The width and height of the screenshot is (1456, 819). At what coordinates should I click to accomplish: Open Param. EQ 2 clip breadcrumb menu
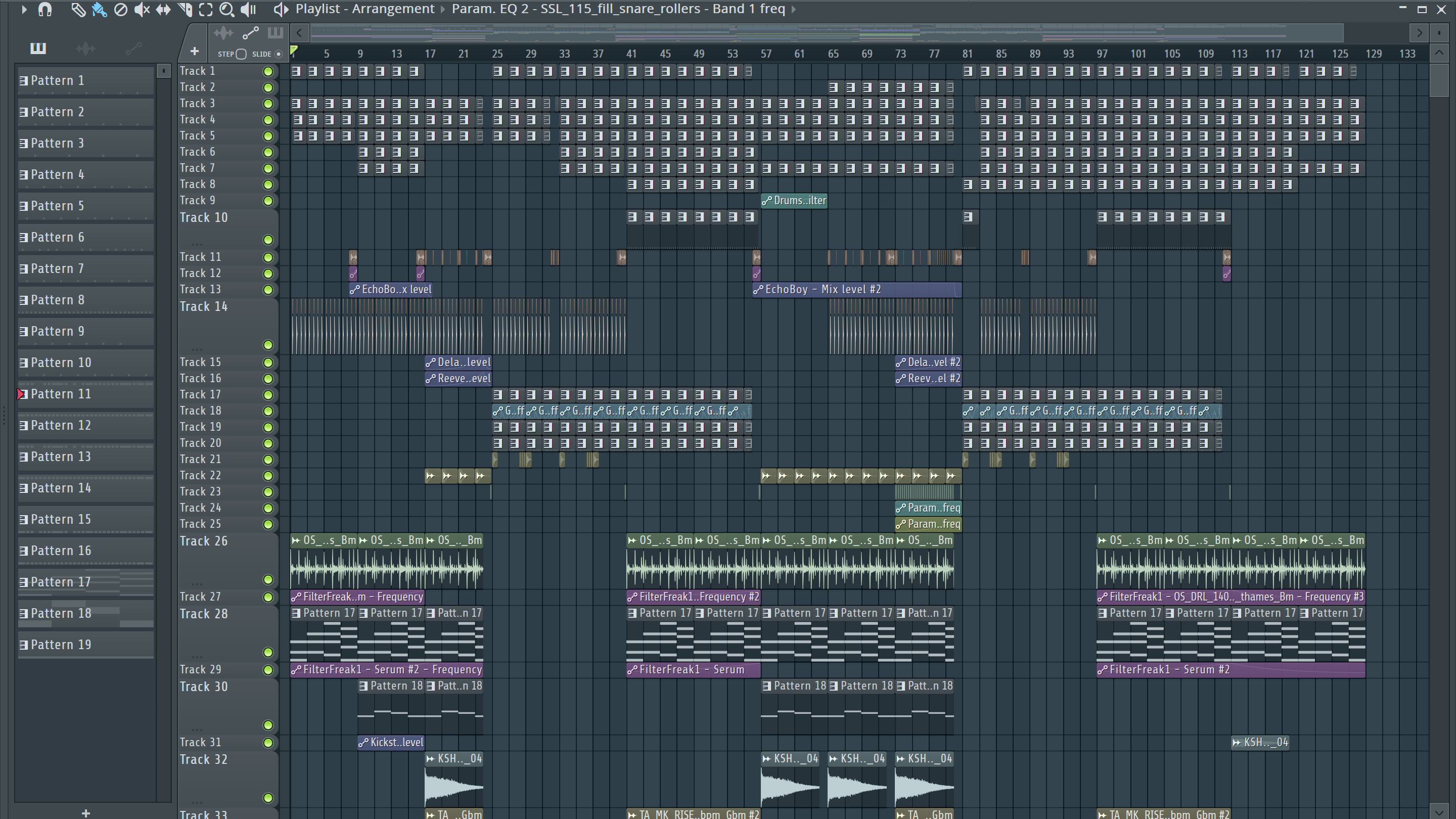pos(618,9)
